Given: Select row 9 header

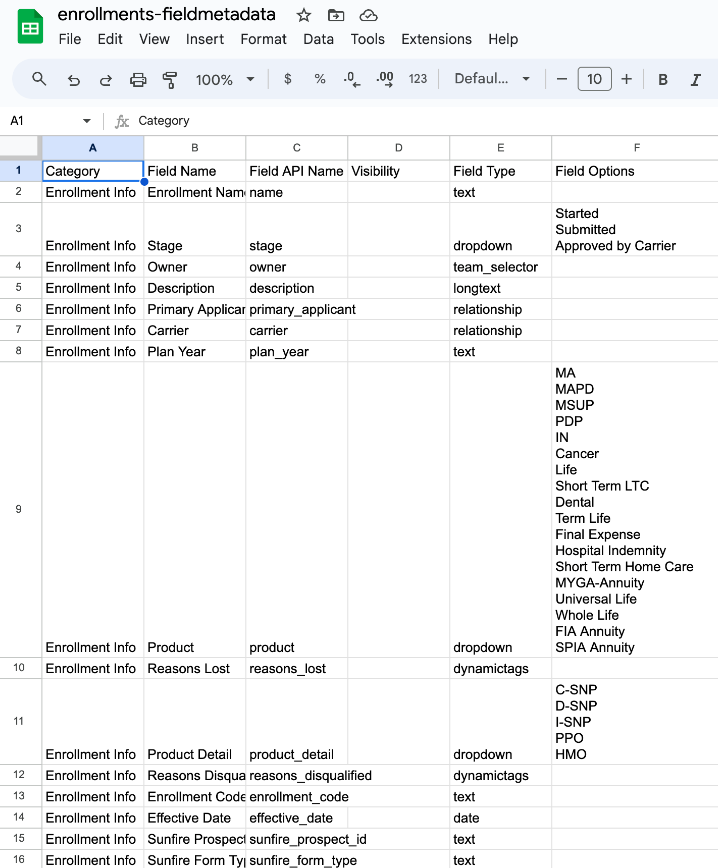Looking at the screenshot, I should 19,509.
